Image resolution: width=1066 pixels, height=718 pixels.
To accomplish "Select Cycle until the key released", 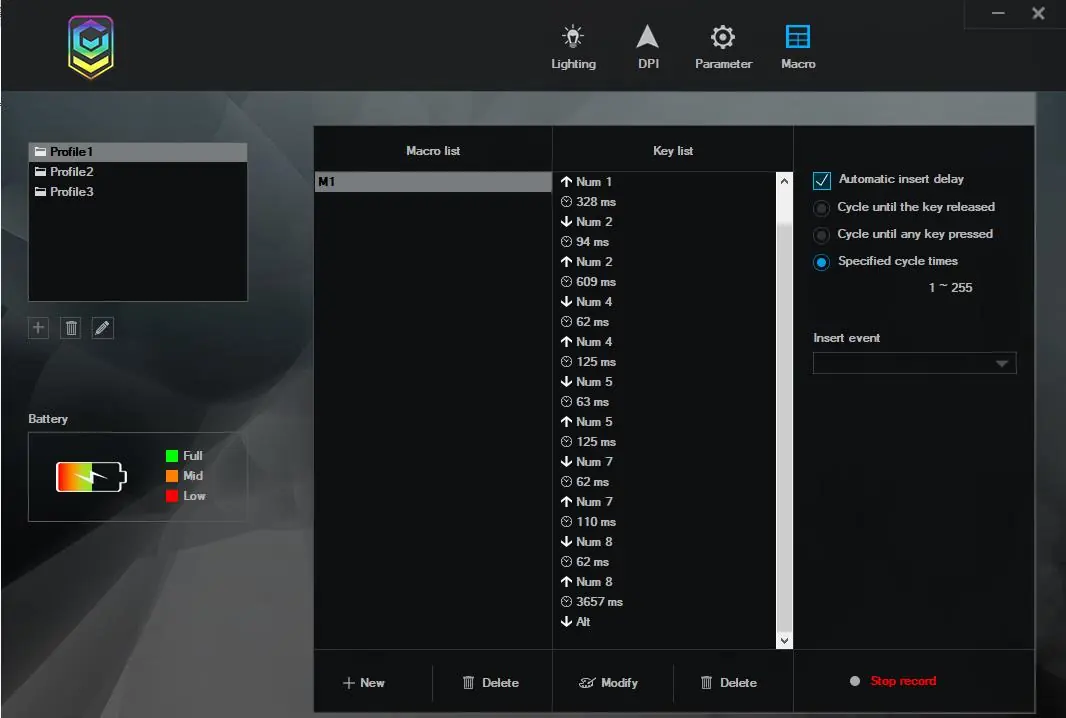I will click(x=821, y=208).
